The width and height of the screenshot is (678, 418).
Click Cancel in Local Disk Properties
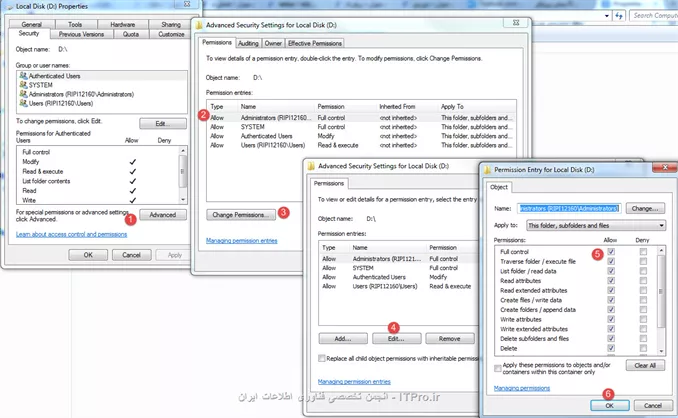pos(131,255)
